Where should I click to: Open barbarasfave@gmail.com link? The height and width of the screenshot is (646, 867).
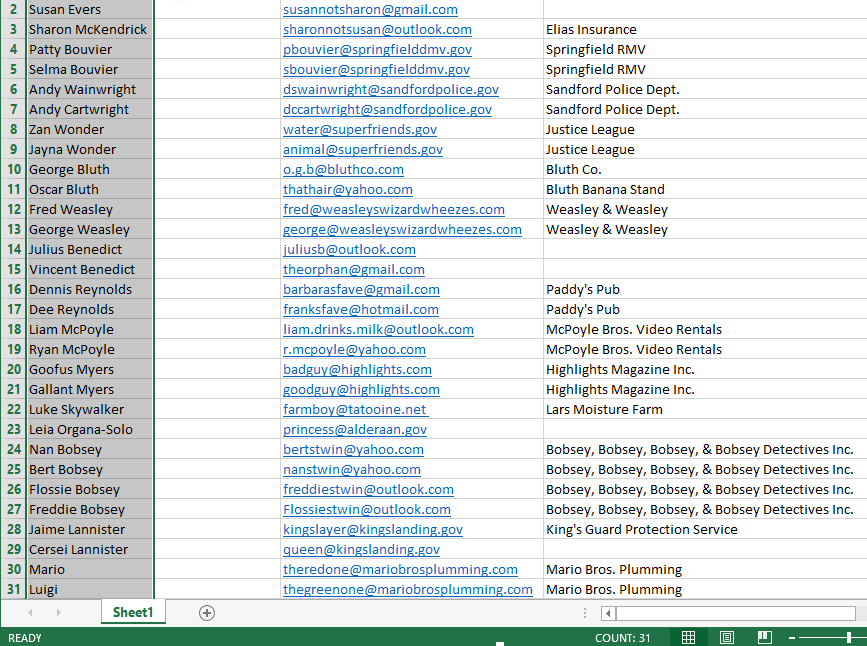361,289
